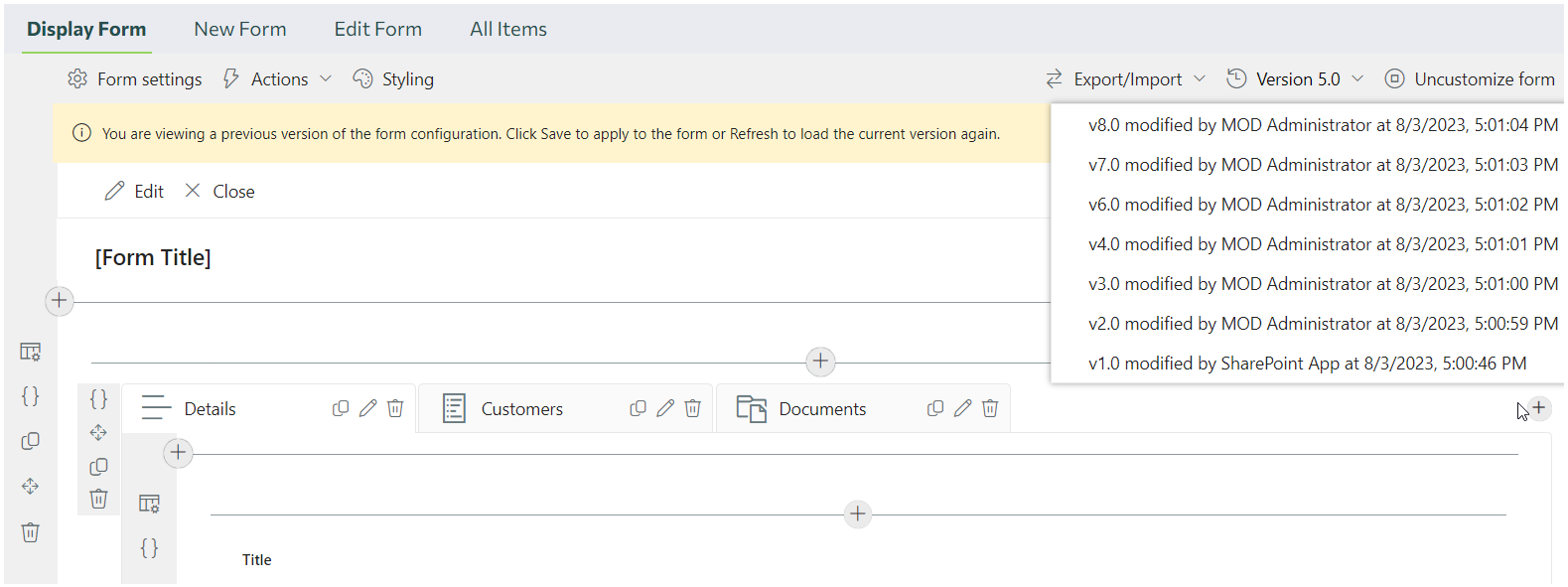
Task: Switch to the New Form tab
Action: click(240, 30)
